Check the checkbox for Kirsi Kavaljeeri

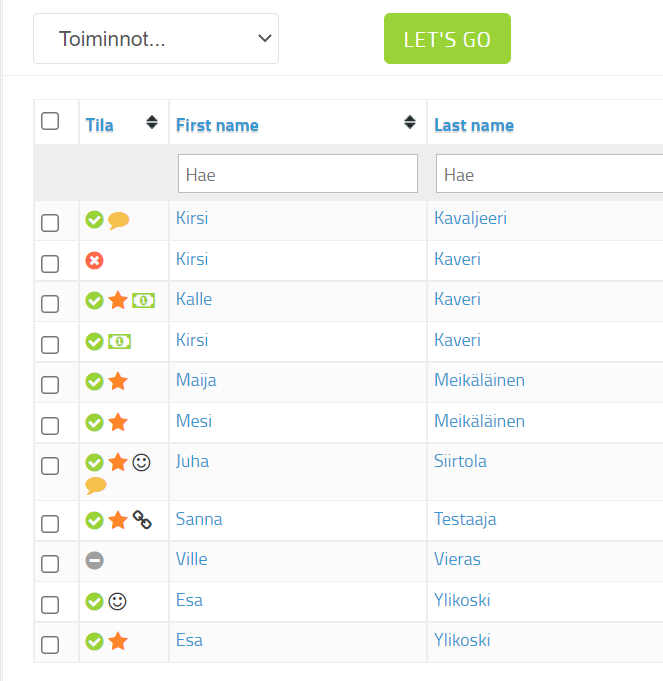50,223
